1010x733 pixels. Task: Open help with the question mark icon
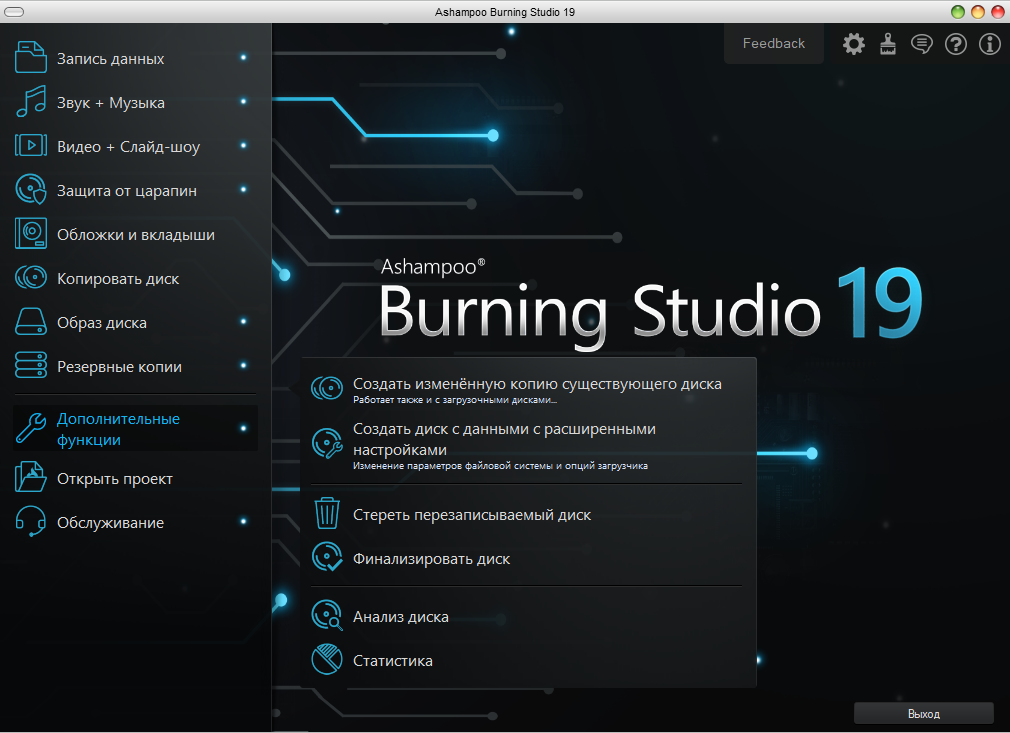956,44
